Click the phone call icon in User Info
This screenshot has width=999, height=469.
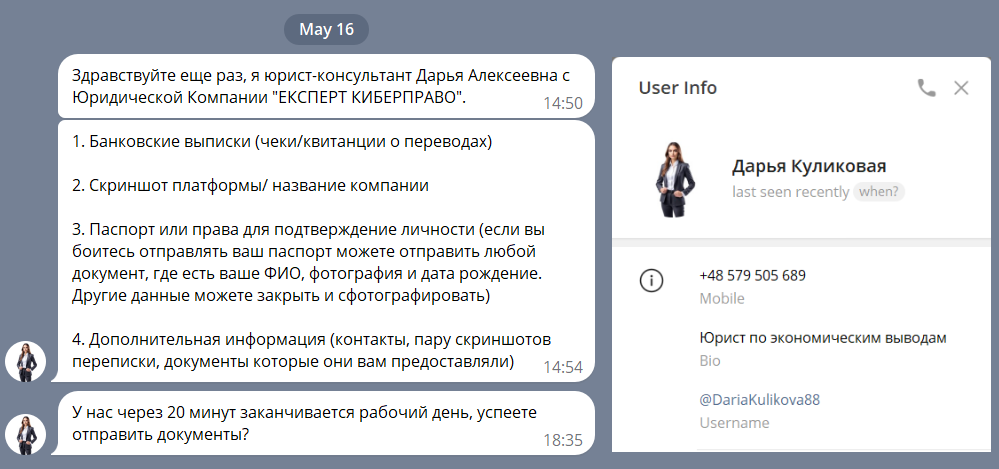(926, 88)
